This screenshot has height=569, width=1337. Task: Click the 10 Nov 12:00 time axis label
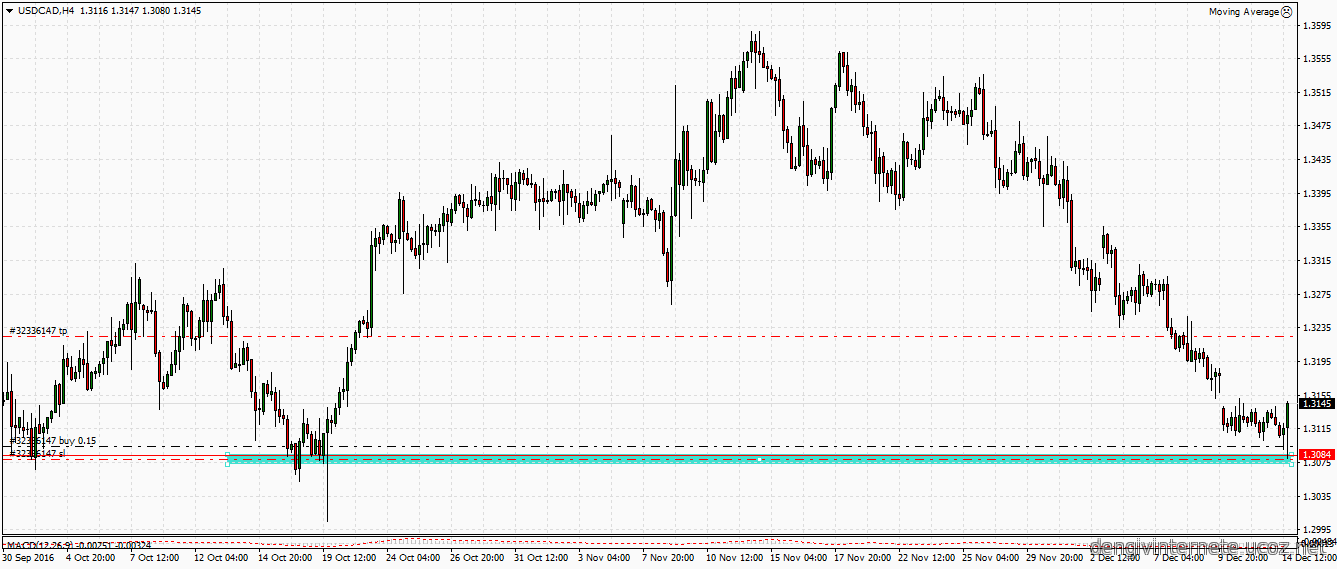click(x=735, y=557)
